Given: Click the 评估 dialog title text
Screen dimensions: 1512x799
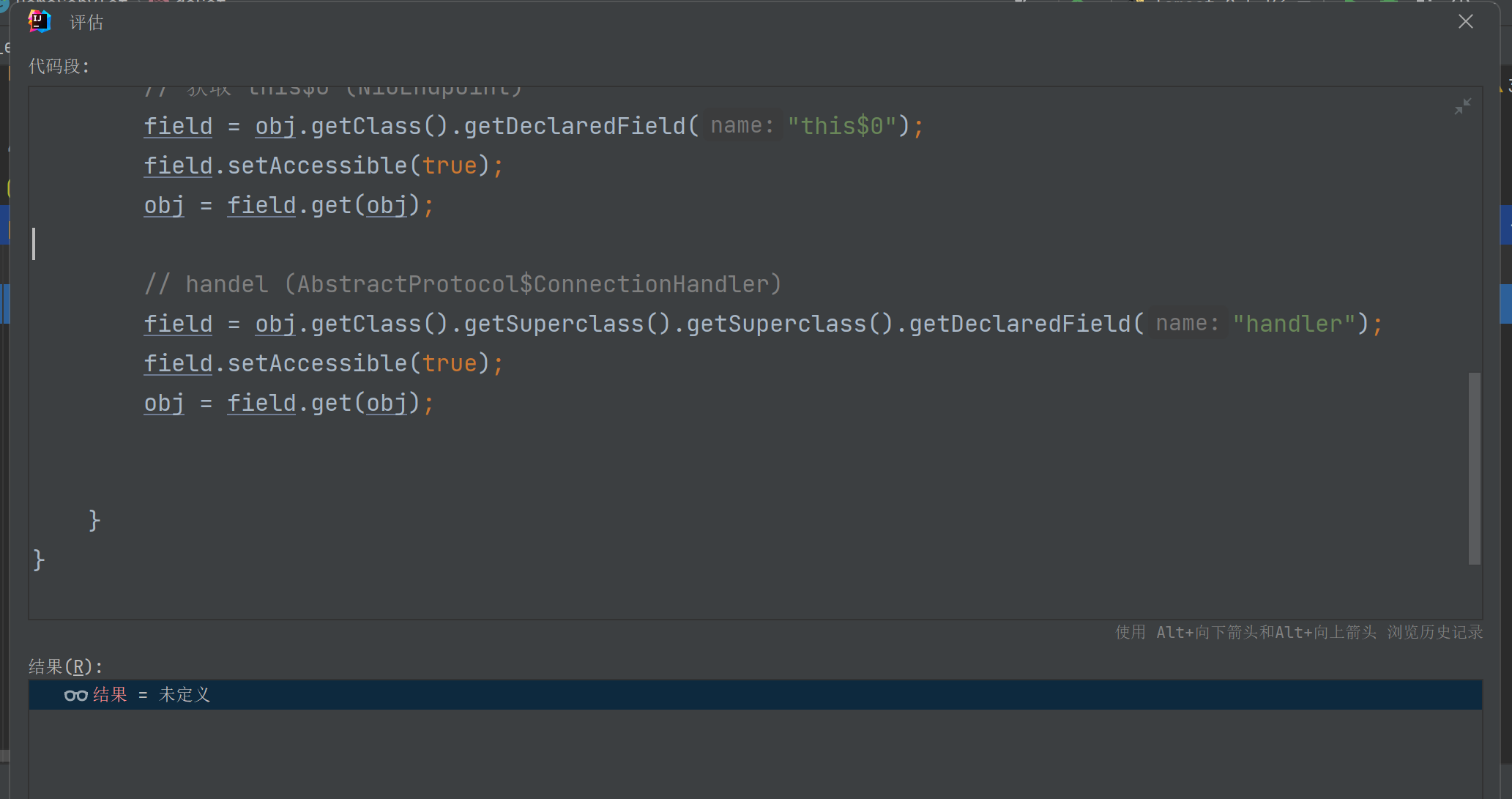Looking at the screenshot, I should click(86, 23).
